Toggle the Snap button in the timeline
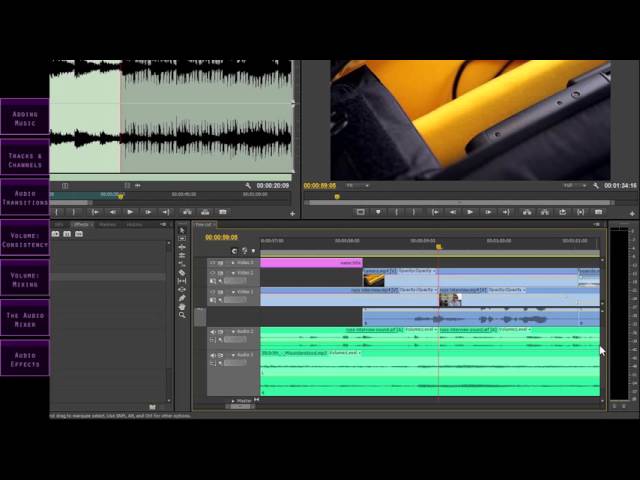 (234, 251)
